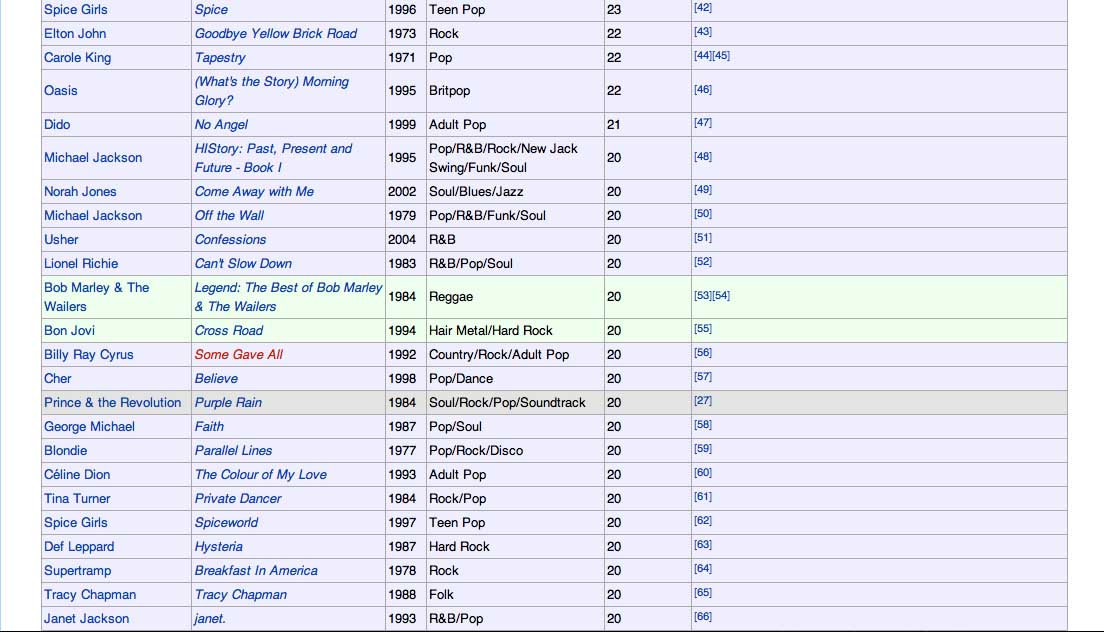Click the Tina Turner artist link
The height and width of the screenshot is (632, 1104).
tap(77, 498)
